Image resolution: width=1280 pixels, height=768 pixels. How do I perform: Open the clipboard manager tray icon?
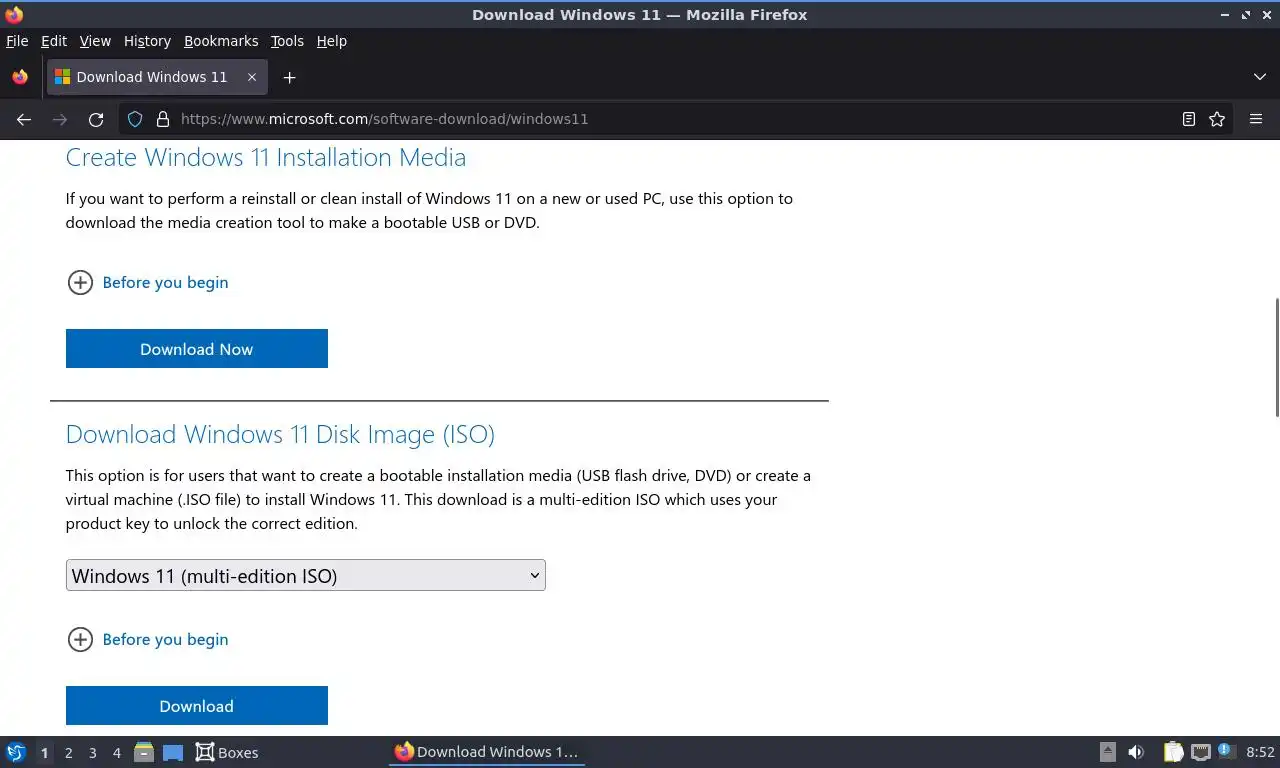click(1174, 752)
